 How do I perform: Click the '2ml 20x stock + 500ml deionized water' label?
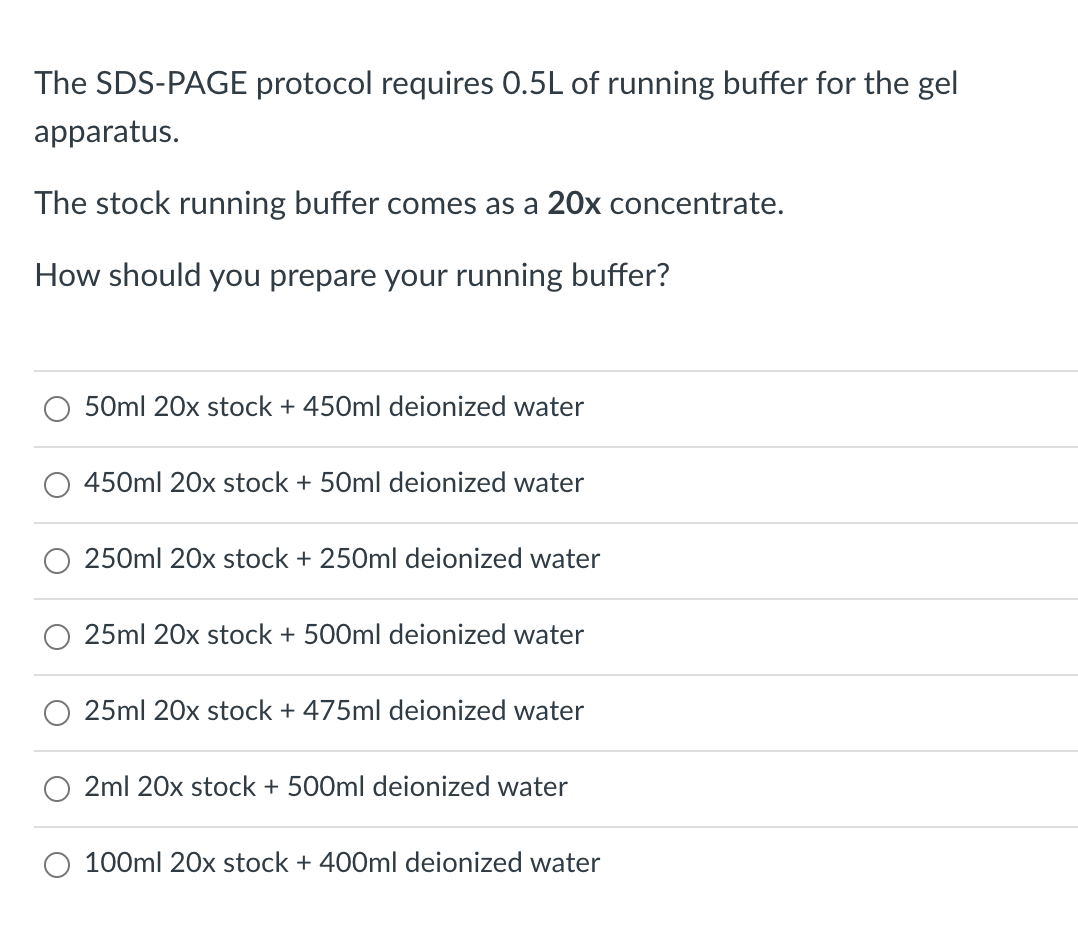[326, 786]
